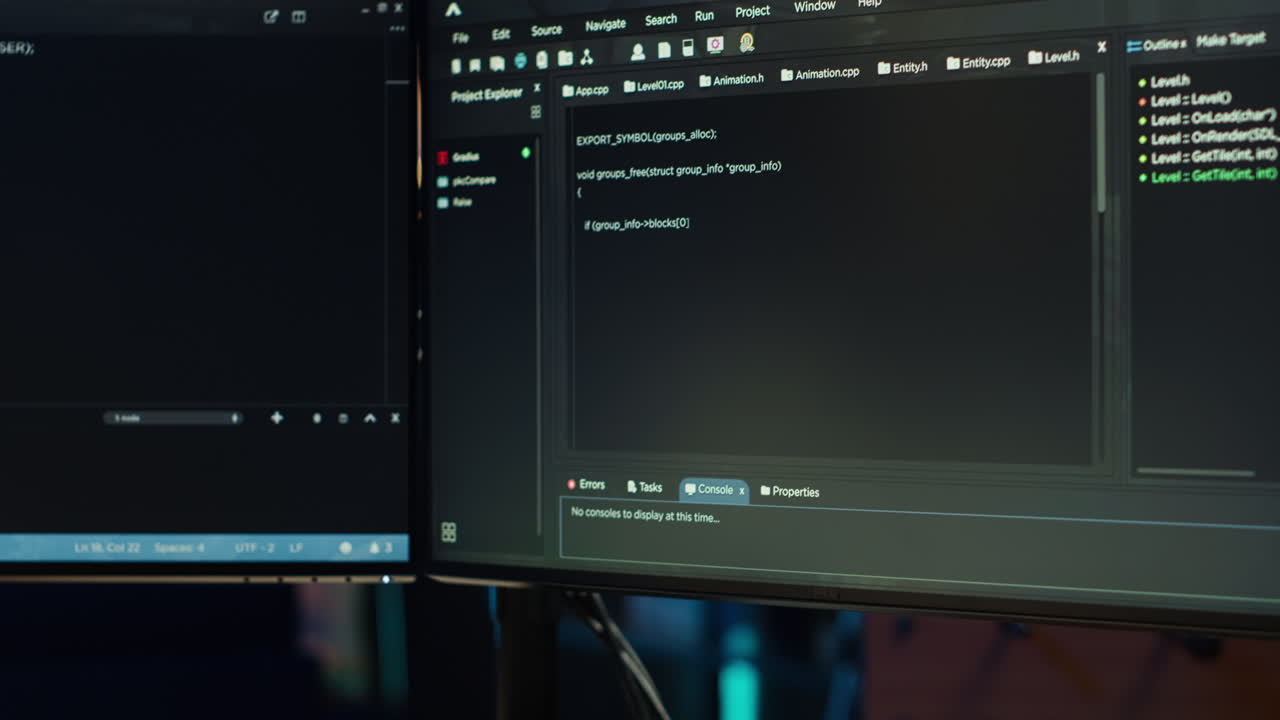
Task: Click the grid layout icon under Project Explorer
Action: click(x=536, y=111)
